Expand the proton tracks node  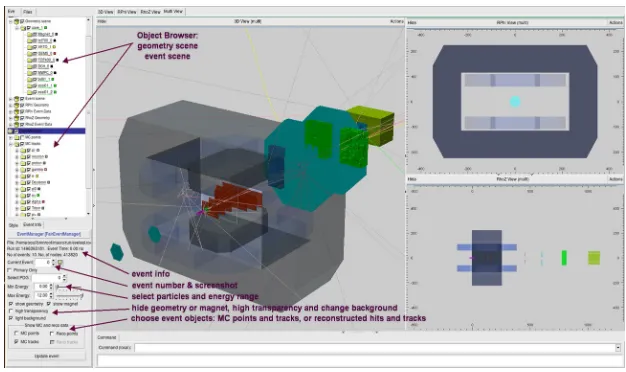[x=17, y=163]
